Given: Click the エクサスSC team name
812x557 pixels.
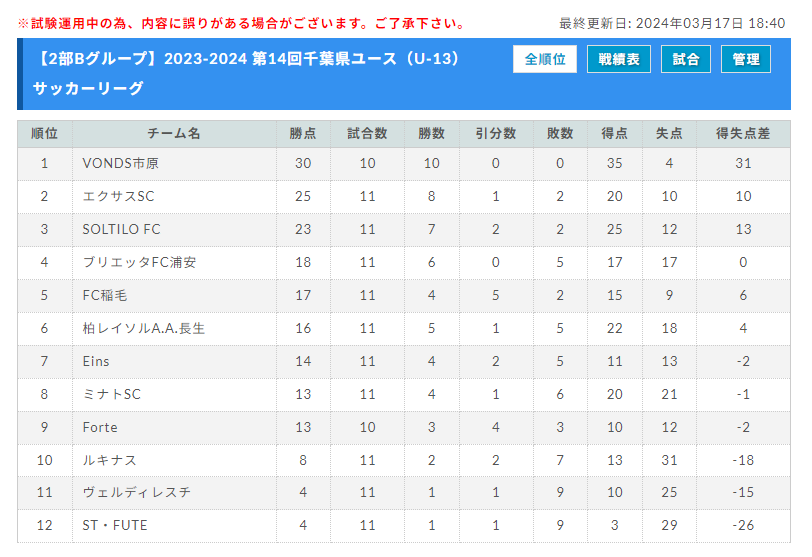Looking at the screenshot, I should coord(119,196).
